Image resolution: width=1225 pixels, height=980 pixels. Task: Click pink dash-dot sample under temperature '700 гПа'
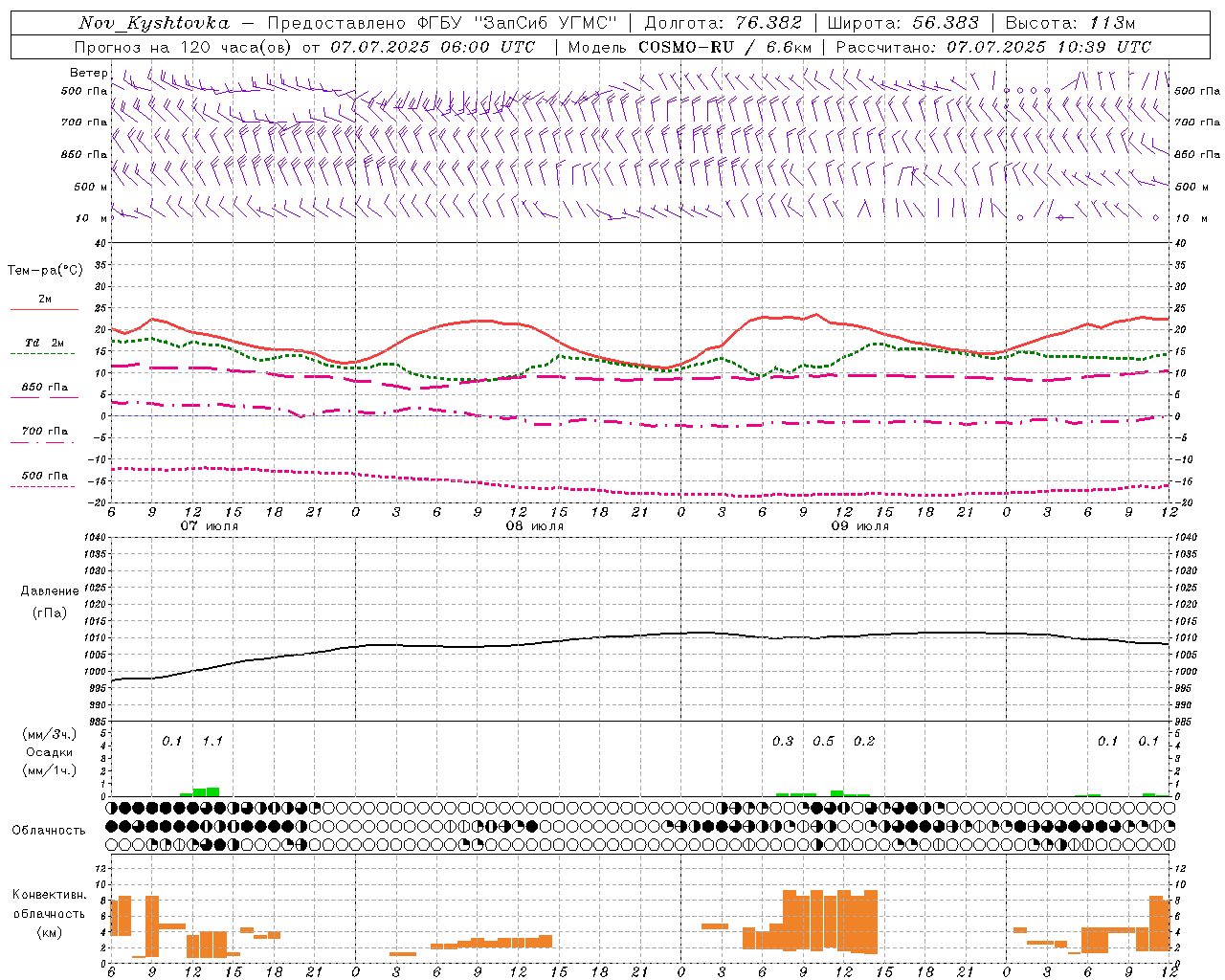click(x=42, y=442)
